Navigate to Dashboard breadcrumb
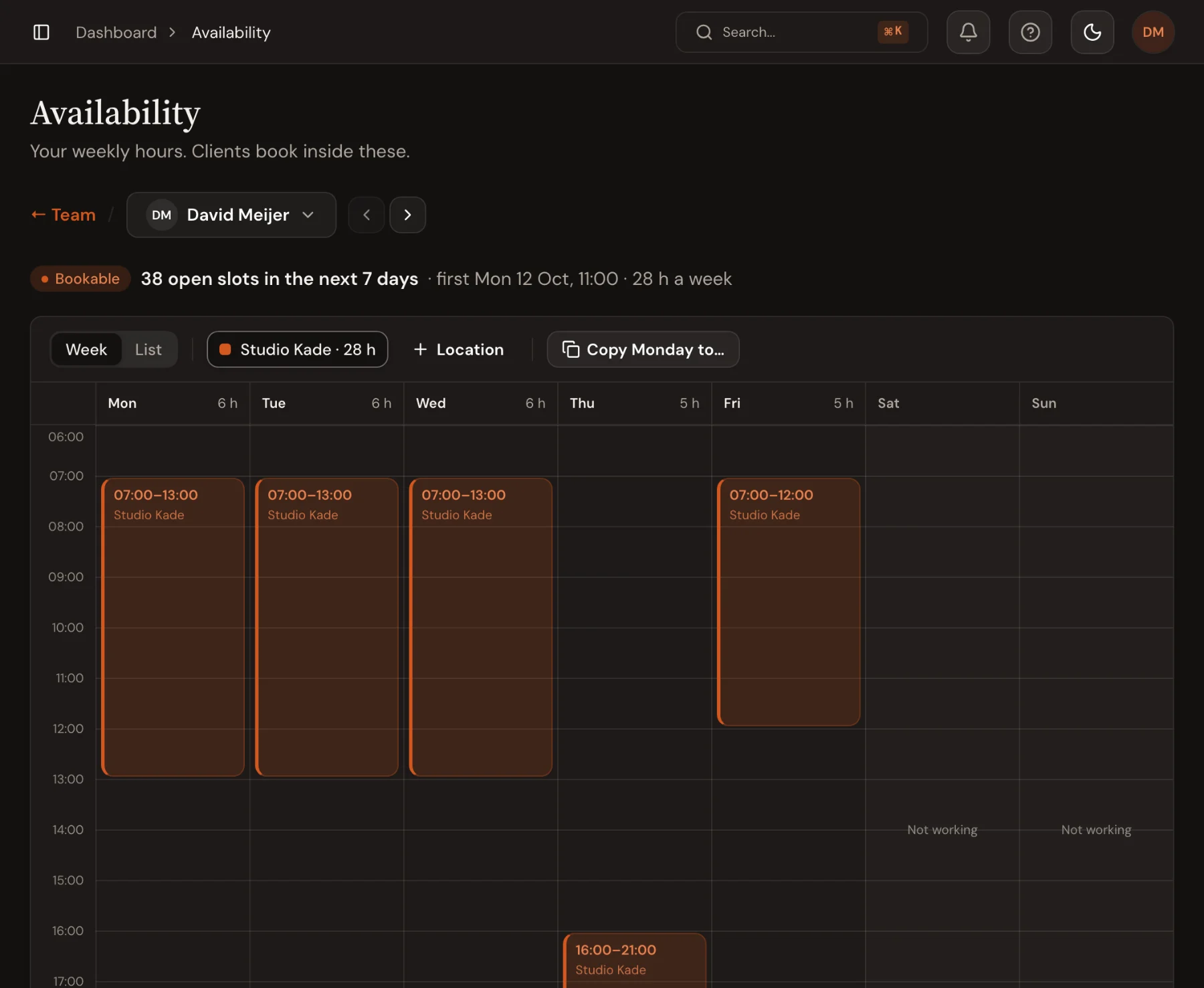1204x988 pixels. pyautogui.click(x=116, y=32)
